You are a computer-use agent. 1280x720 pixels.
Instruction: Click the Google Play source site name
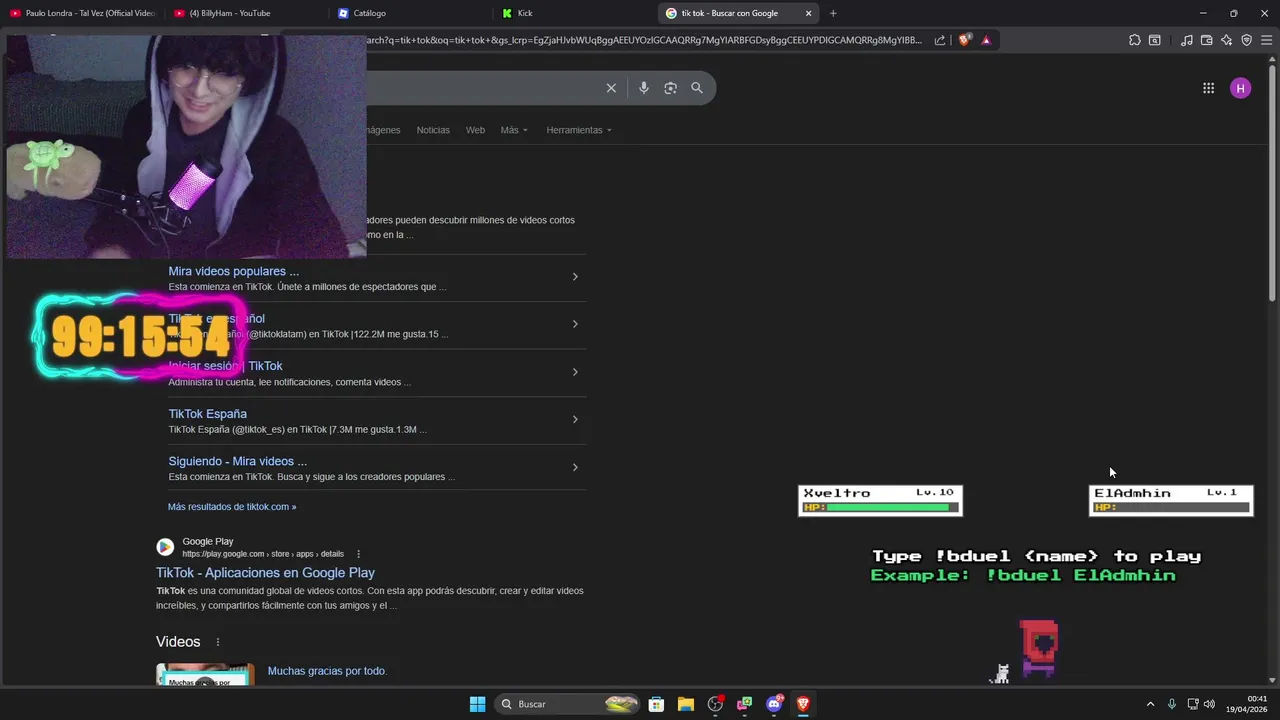[207, 542]
